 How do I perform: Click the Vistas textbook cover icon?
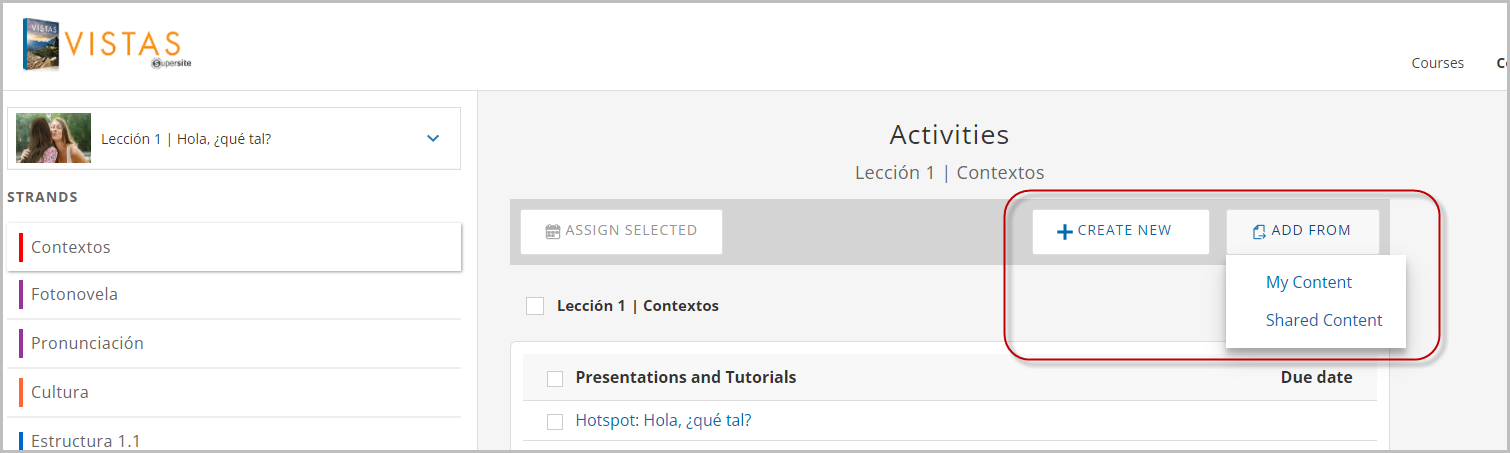pyautogui.click(x=41, y=45)
